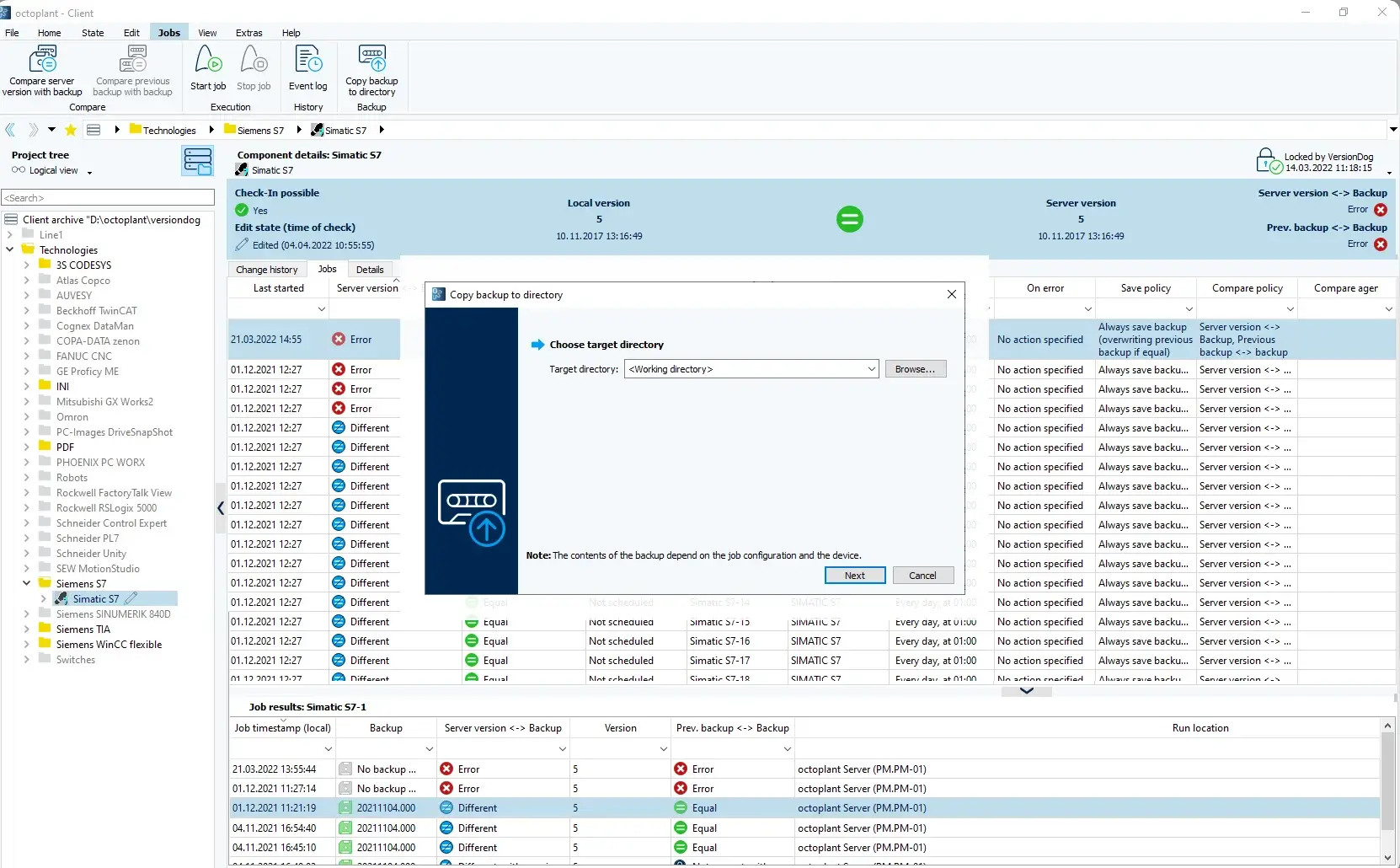Viewport: 1400px width, 868px height.
Task: Switch to the Change history tab
Action: tap(266, 270)
